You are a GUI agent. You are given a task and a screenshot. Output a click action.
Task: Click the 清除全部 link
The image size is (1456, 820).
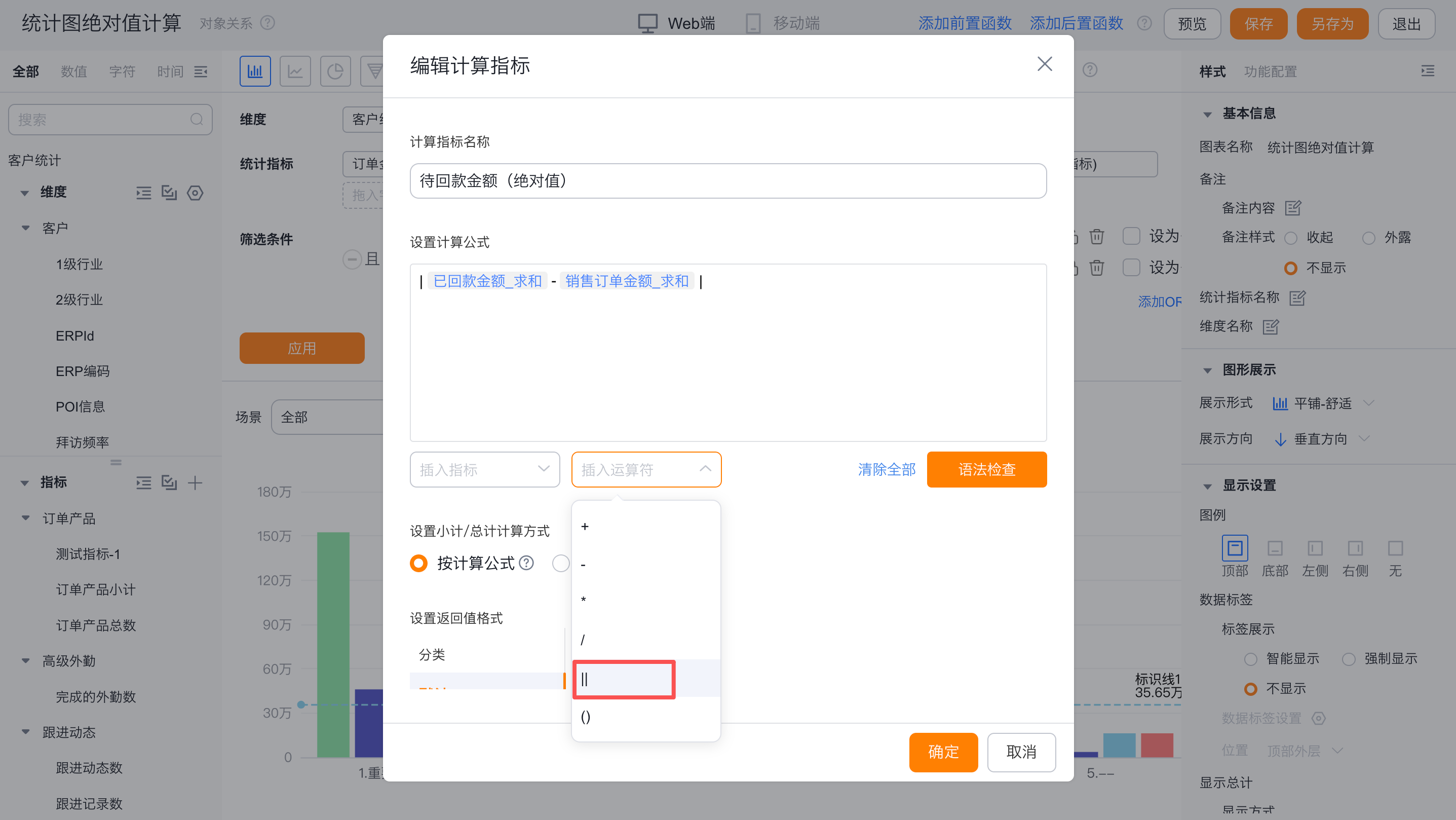[x=886, y=469]
